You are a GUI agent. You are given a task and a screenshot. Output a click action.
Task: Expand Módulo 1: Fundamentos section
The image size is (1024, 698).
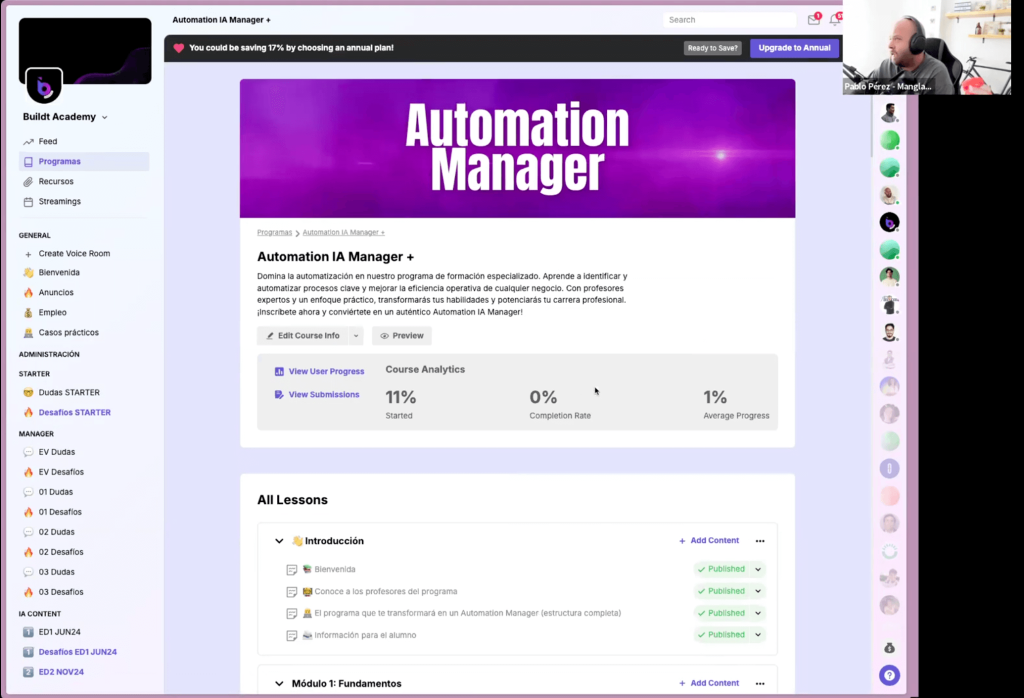coord(279,683)
